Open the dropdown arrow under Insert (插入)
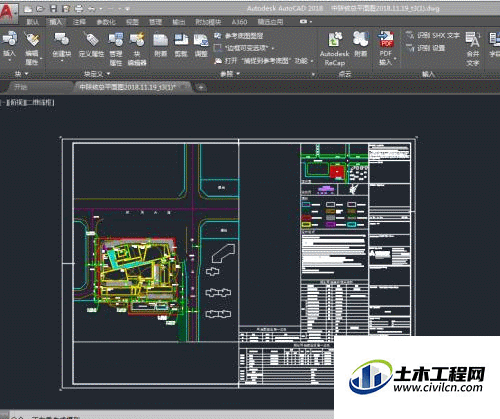Viewport: 500px width, 419px height. (x=9, y=60)
